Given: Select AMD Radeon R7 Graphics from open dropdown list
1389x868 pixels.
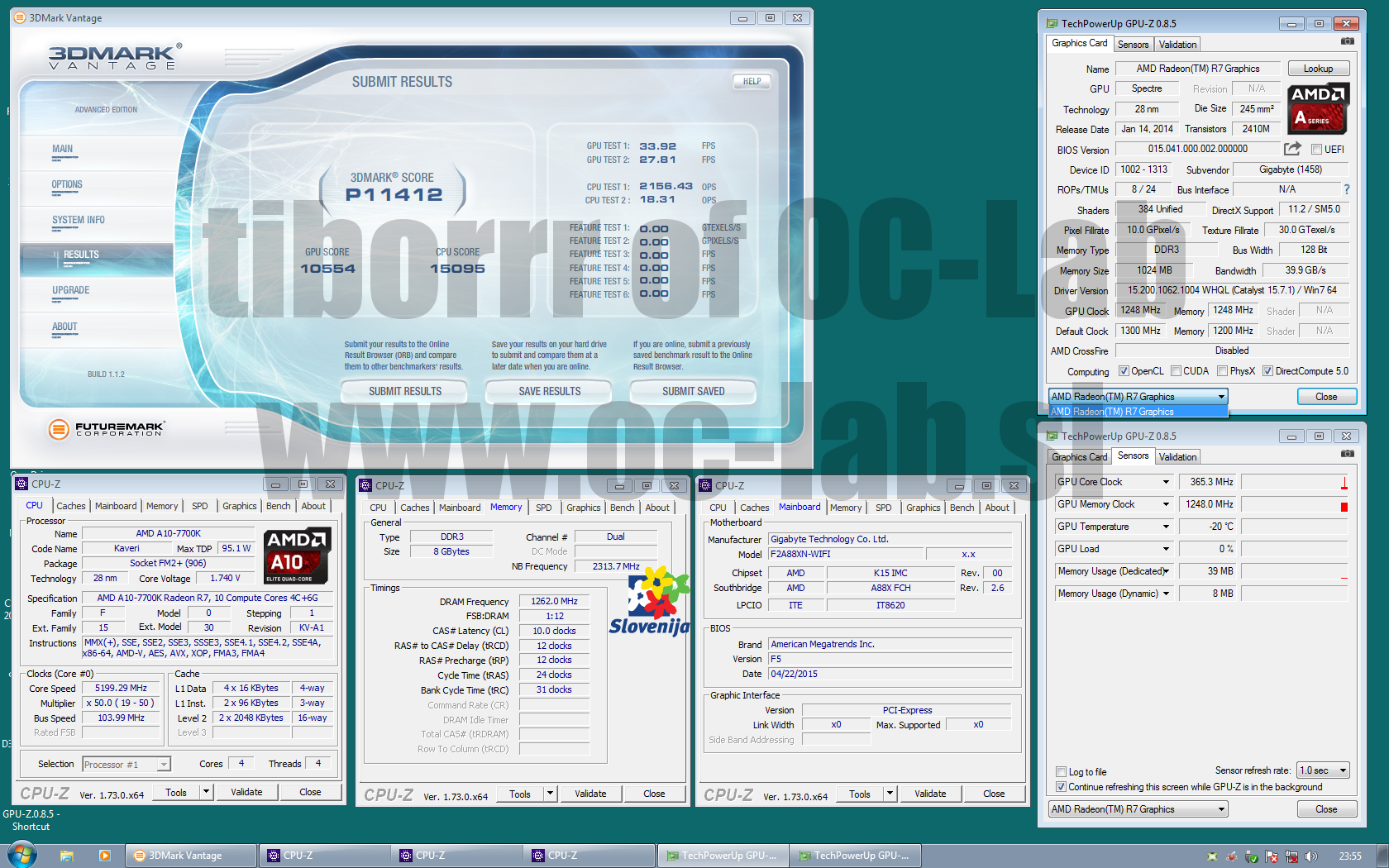Looking at the screenshot, I should tap(1138, 412).
